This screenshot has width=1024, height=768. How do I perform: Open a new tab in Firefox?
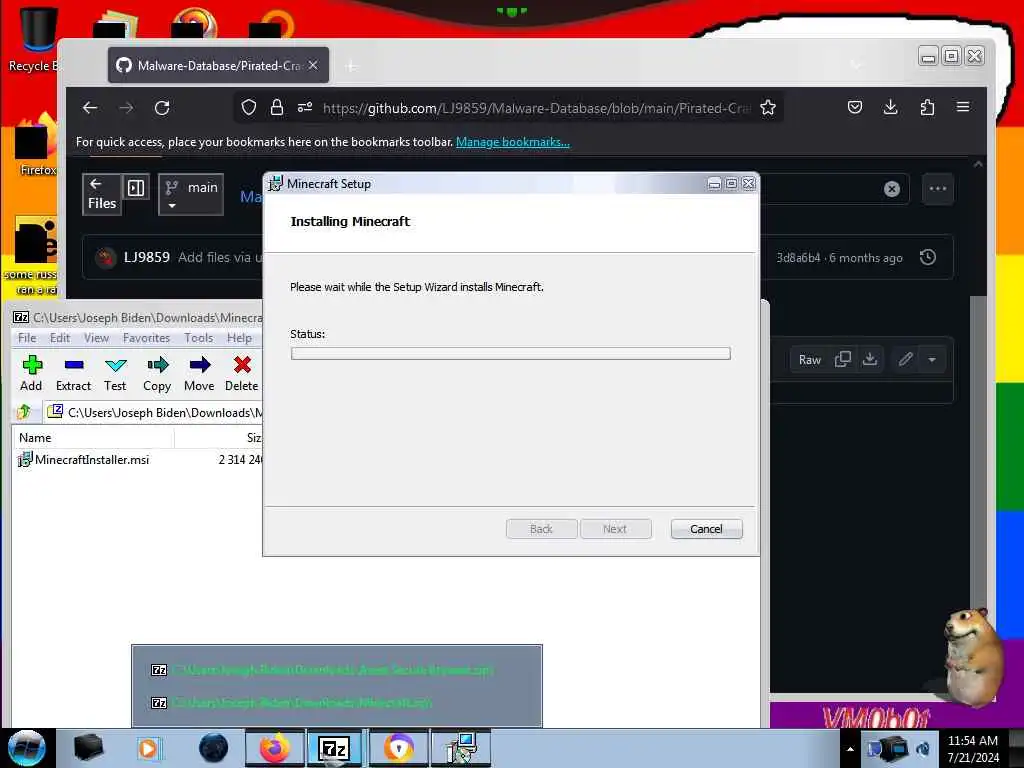pyautogui.click(x=351, y=66)
